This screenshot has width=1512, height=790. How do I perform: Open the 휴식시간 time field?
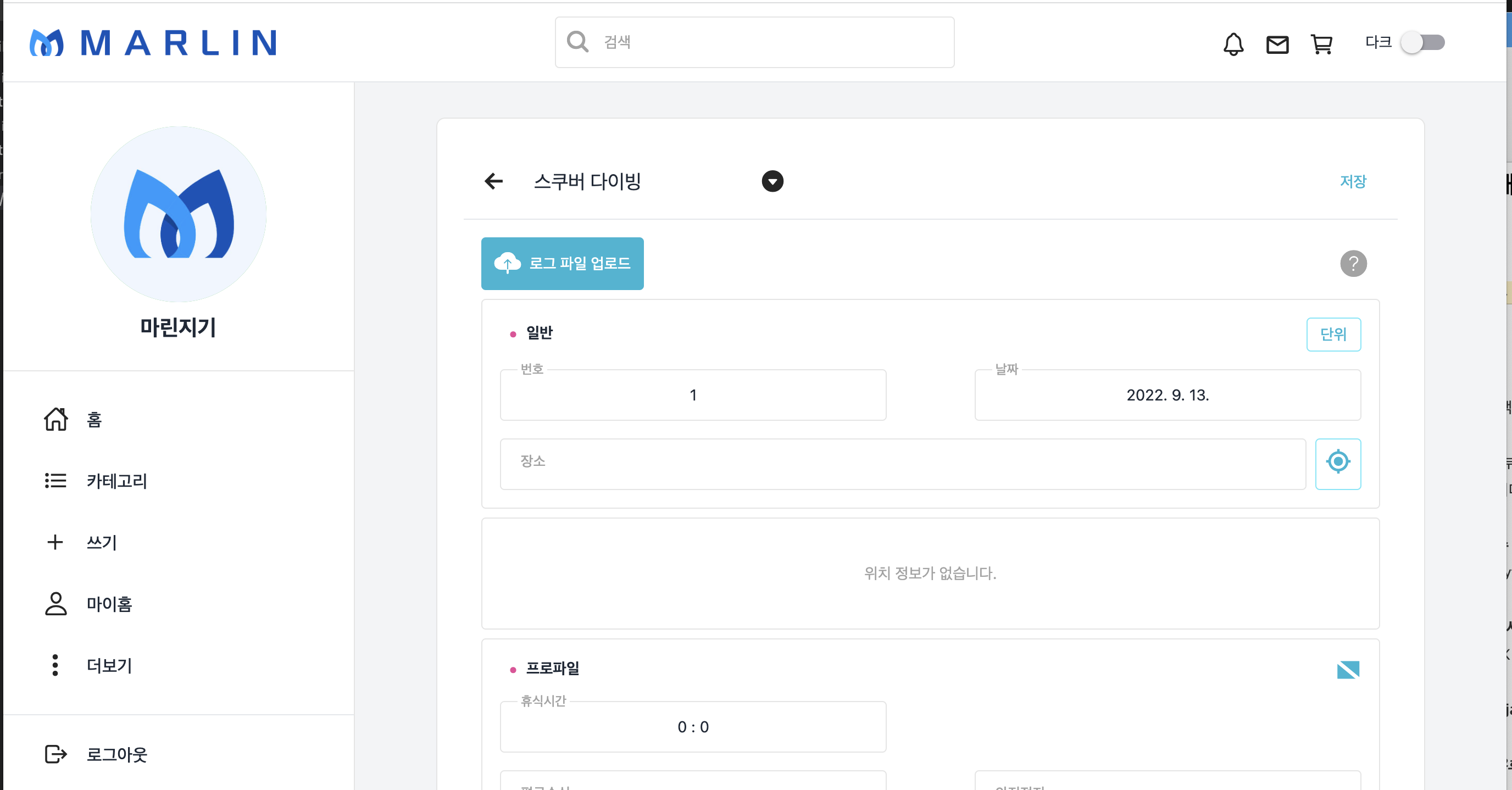693,727
